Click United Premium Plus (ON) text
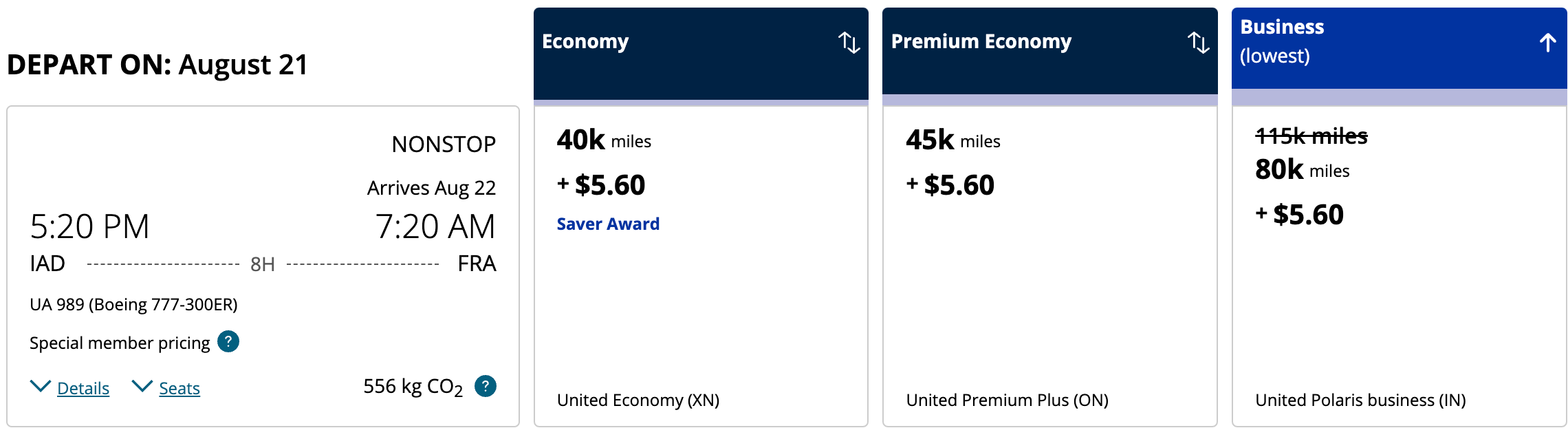 pyautogui.click(x=1007, y=400)
